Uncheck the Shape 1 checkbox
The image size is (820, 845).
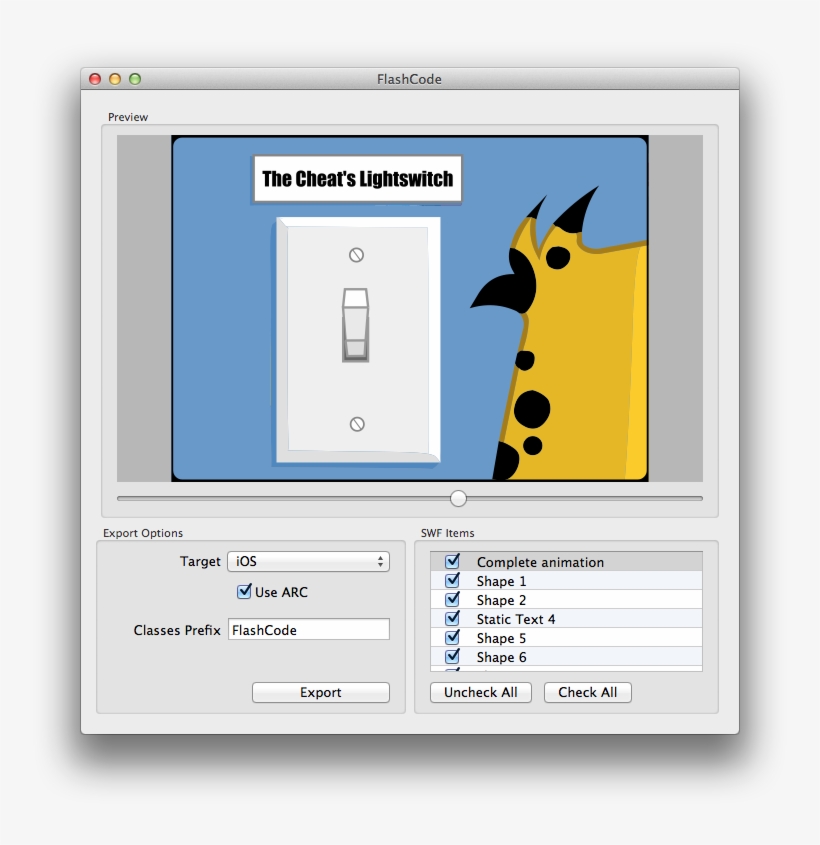453,580
